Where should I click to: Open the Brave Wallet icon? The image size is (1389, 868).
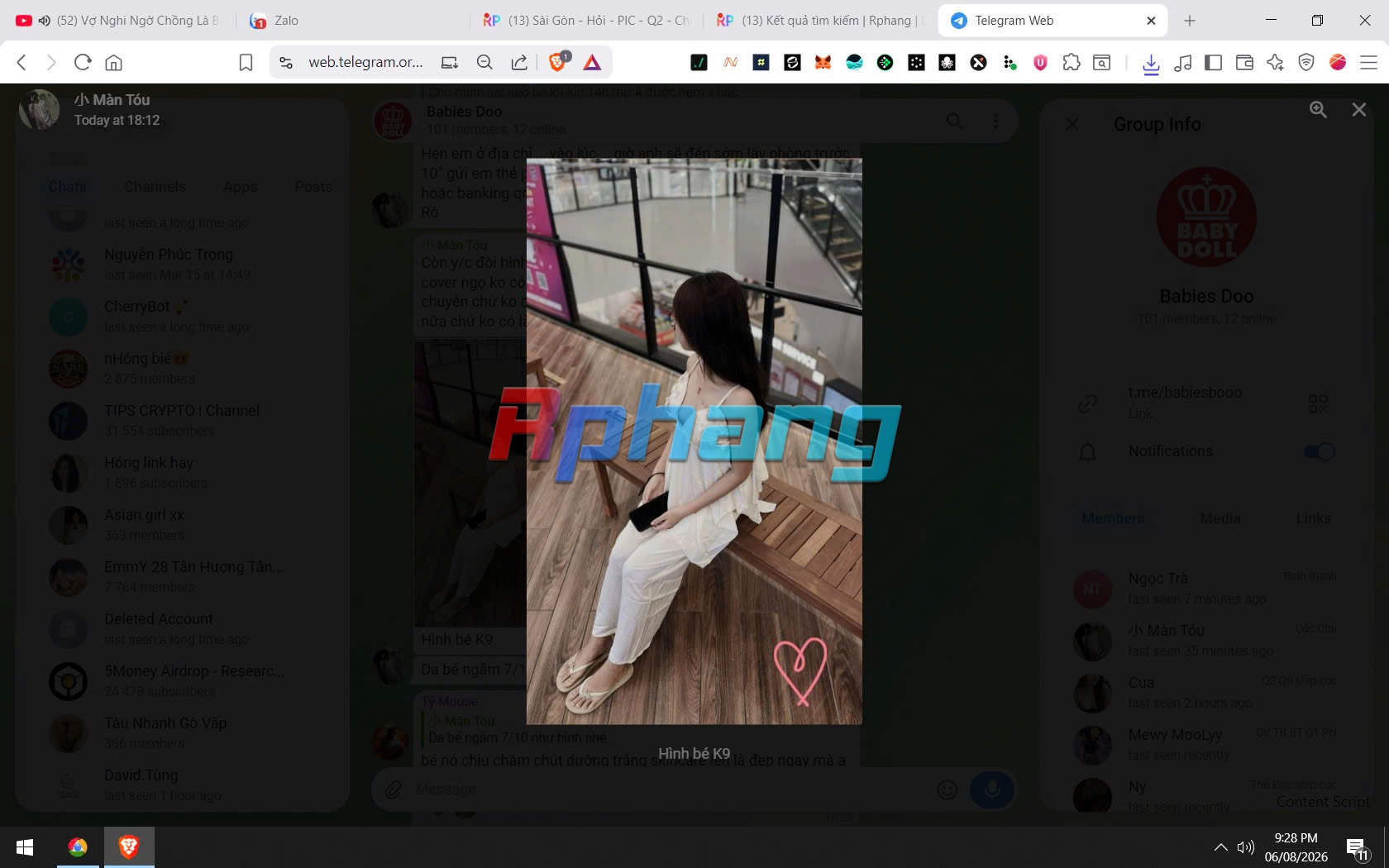tap(1244, 62)
